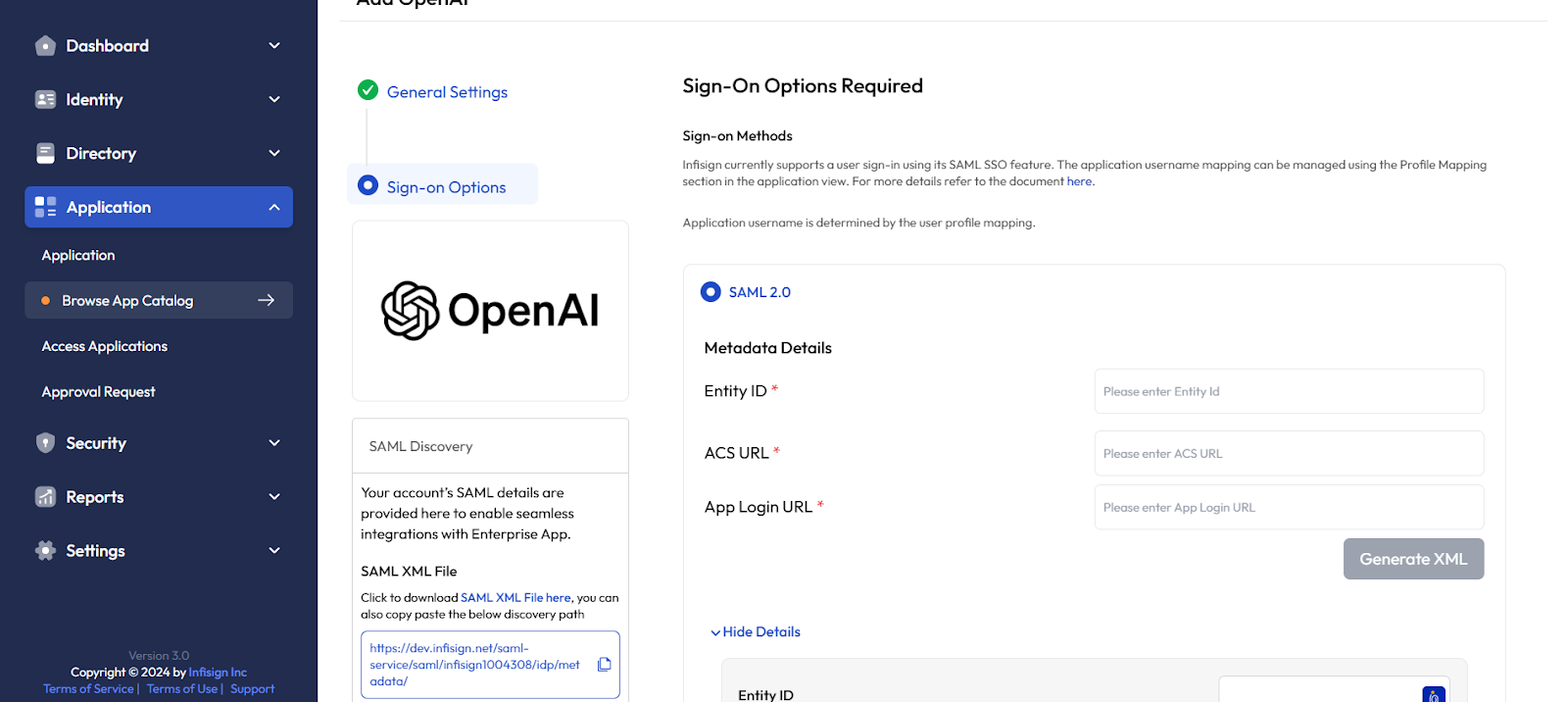Click the Dashboard sidebar icon

45,46
